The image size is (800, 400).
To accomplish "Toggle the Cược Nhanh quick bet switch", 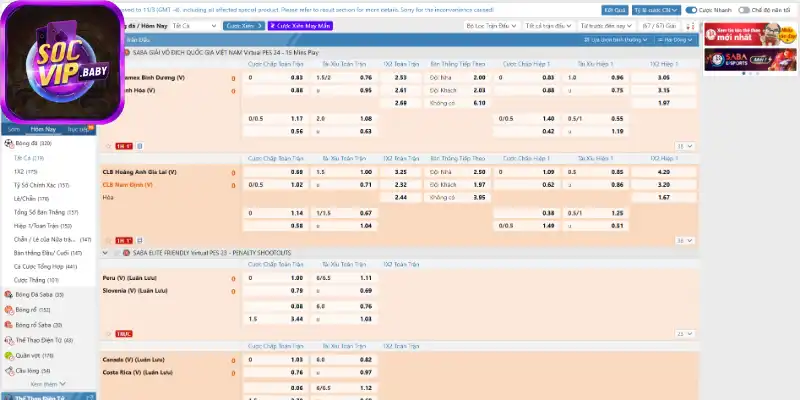I will click(x=691, y=10).
